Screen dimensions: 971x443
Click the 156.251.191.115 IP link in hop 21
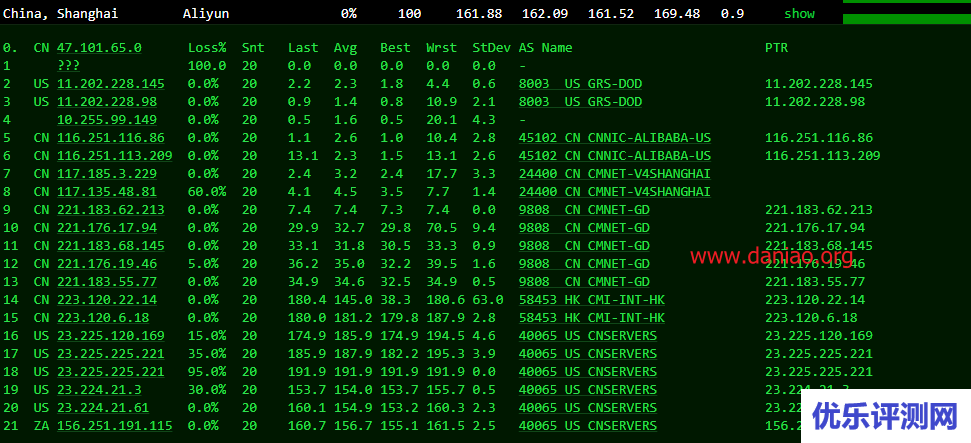[114, 426]
